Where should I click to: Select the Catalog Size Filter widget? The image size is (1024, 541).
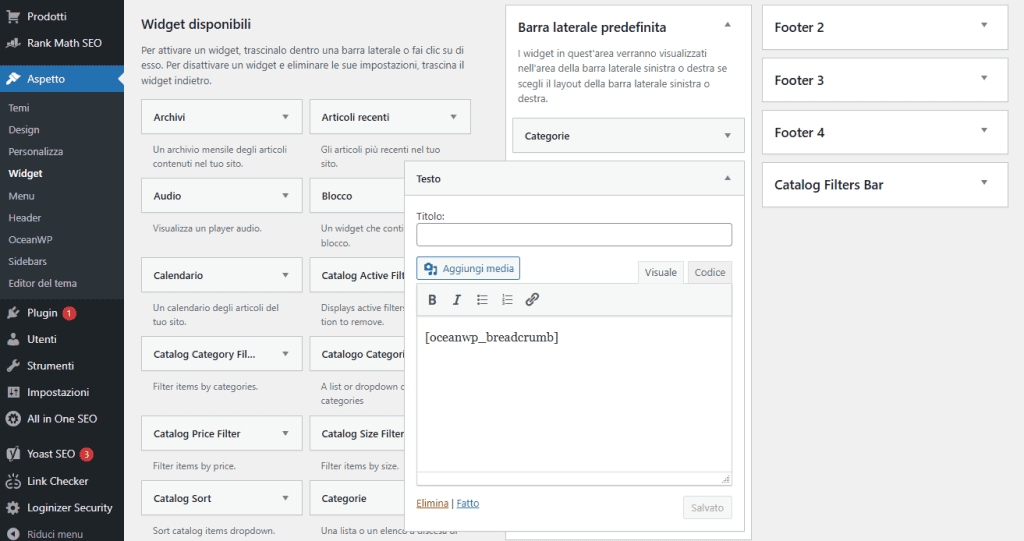pyautogui.click(x=358, y=434)
